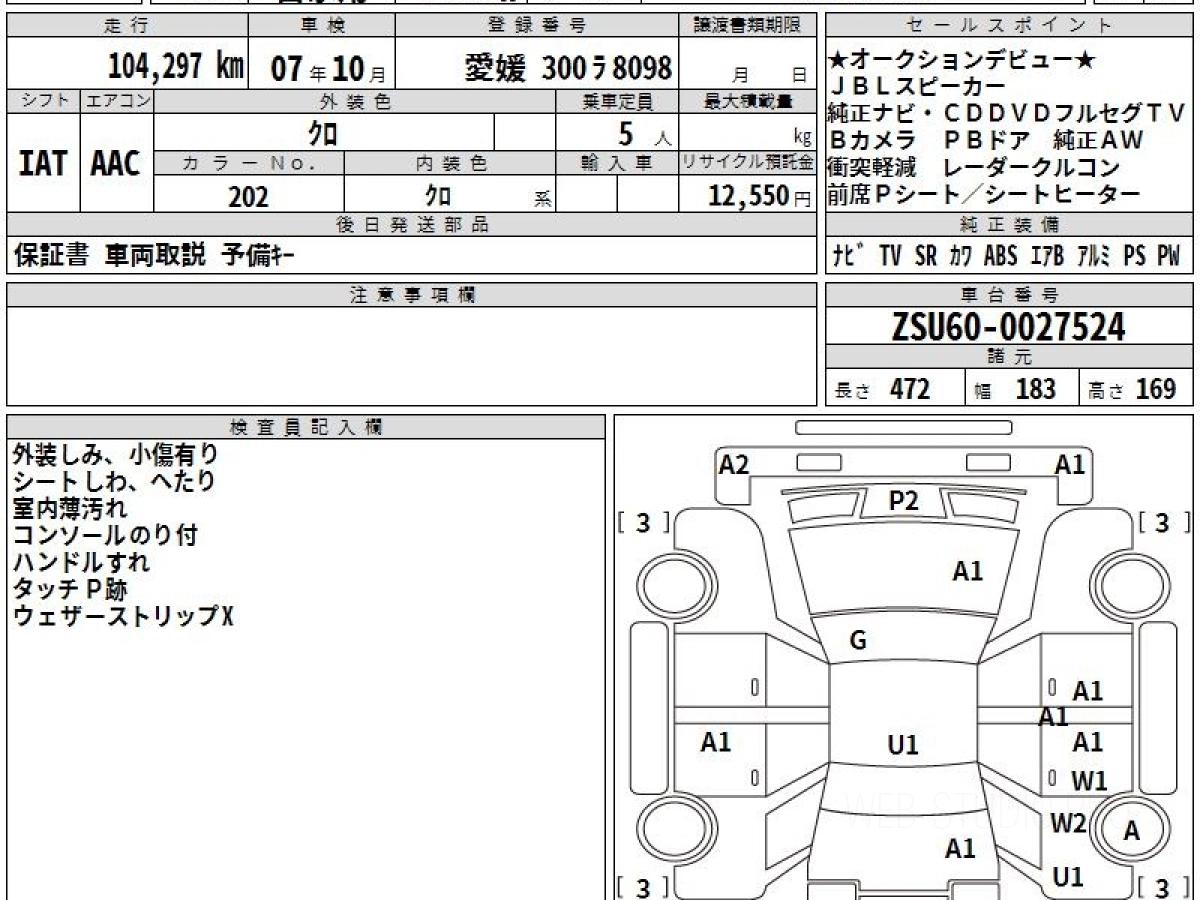
Task: Select the 純正装備 header
Action: 1009,225
